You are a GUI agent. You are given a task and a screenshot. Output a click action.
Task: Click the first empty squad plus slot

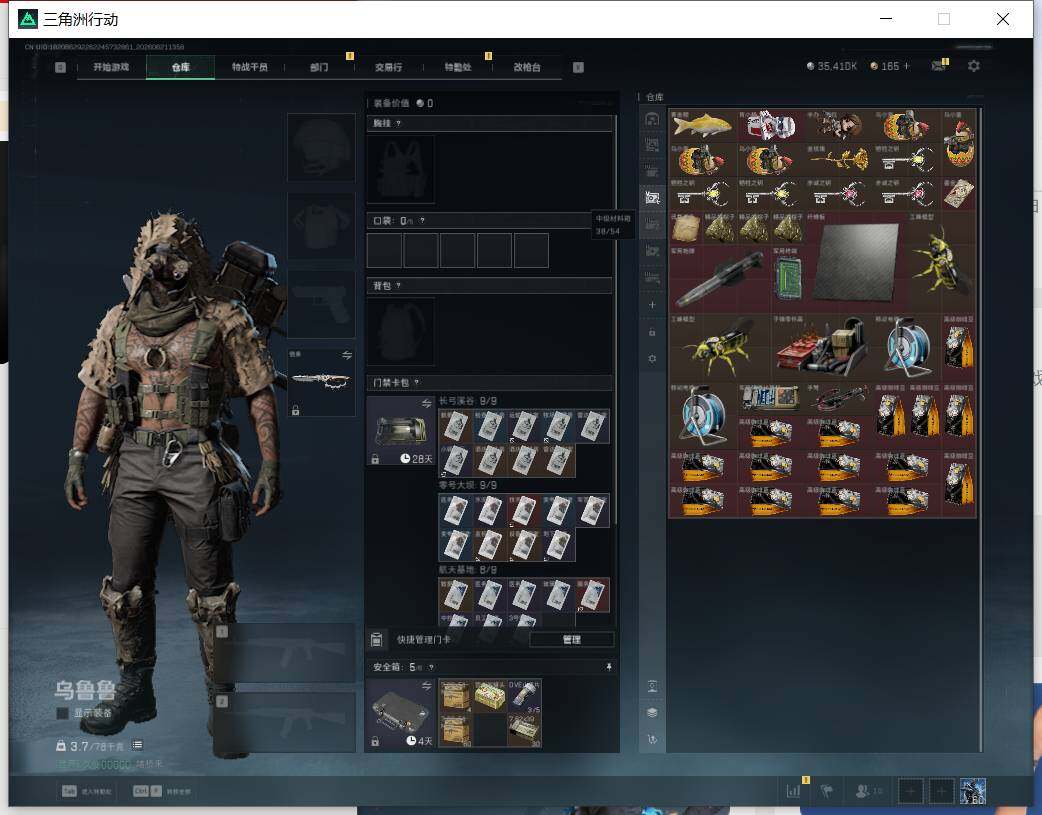[x=911, y=791]
